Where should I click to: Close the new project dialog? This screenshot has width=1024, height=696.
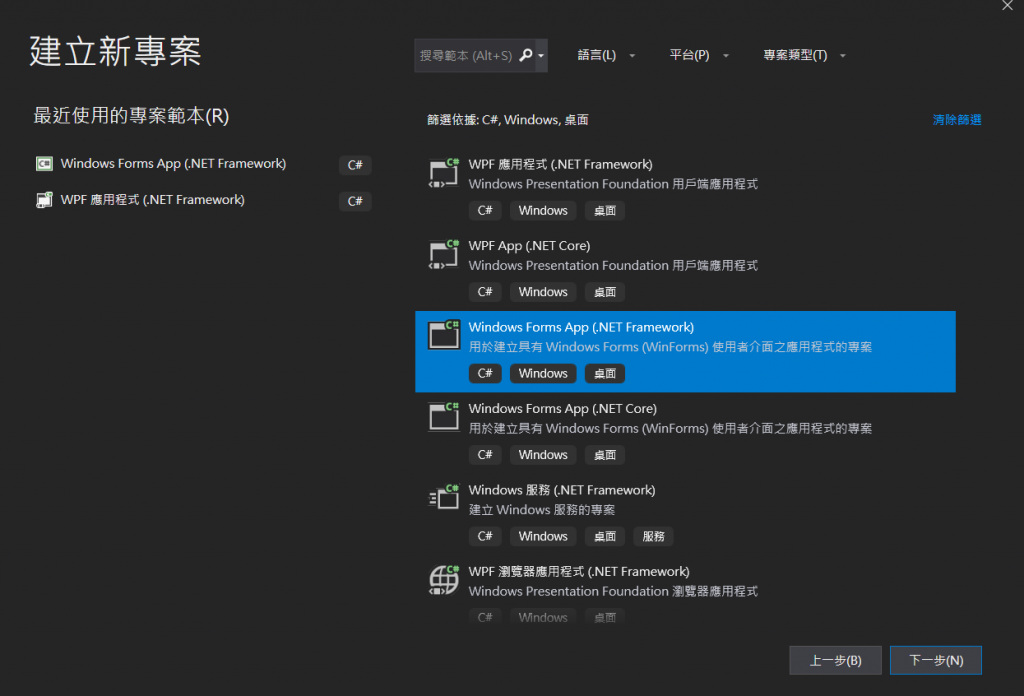[1008, 6]
